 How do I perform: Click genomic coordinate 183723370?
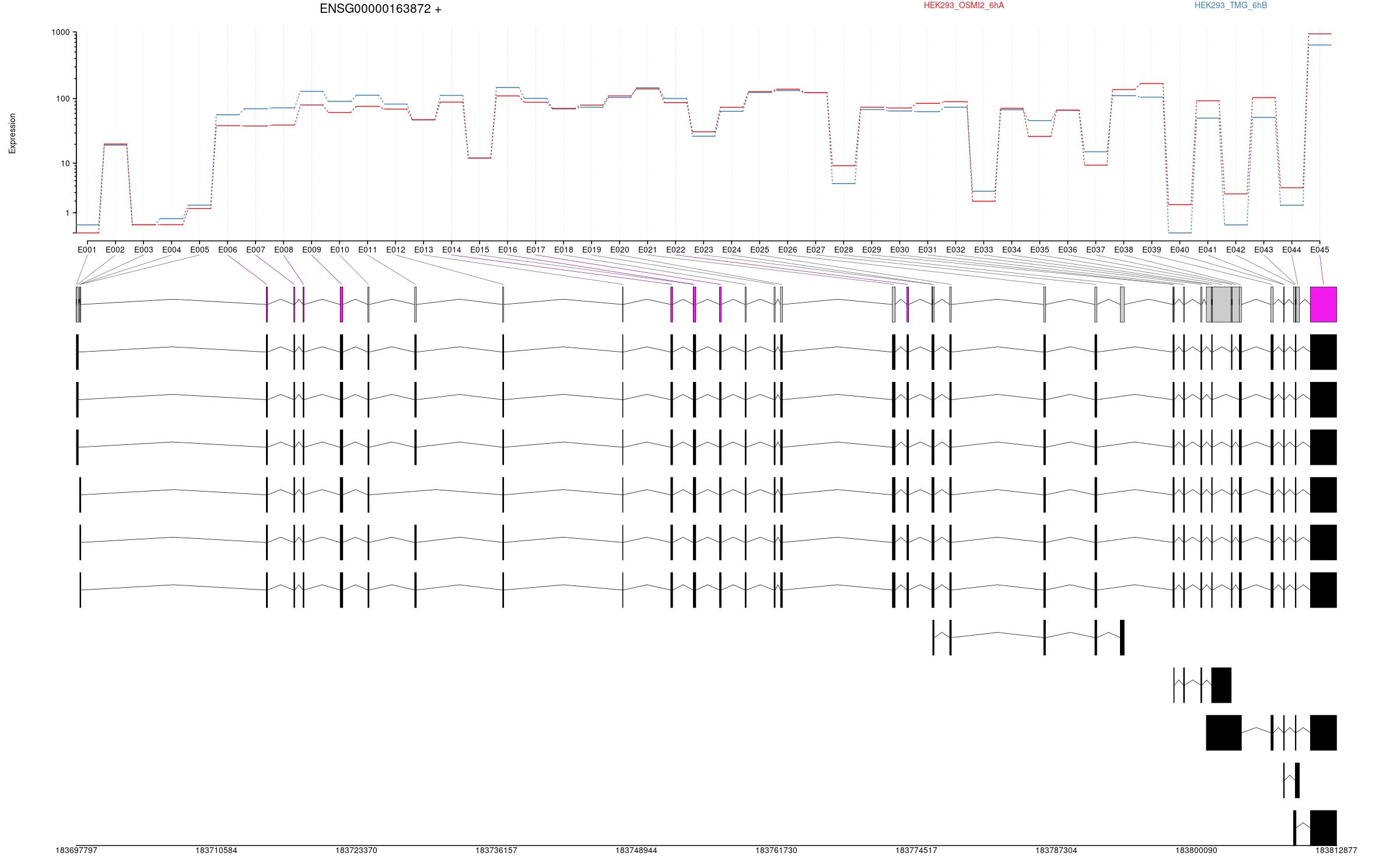pos(356,850)
